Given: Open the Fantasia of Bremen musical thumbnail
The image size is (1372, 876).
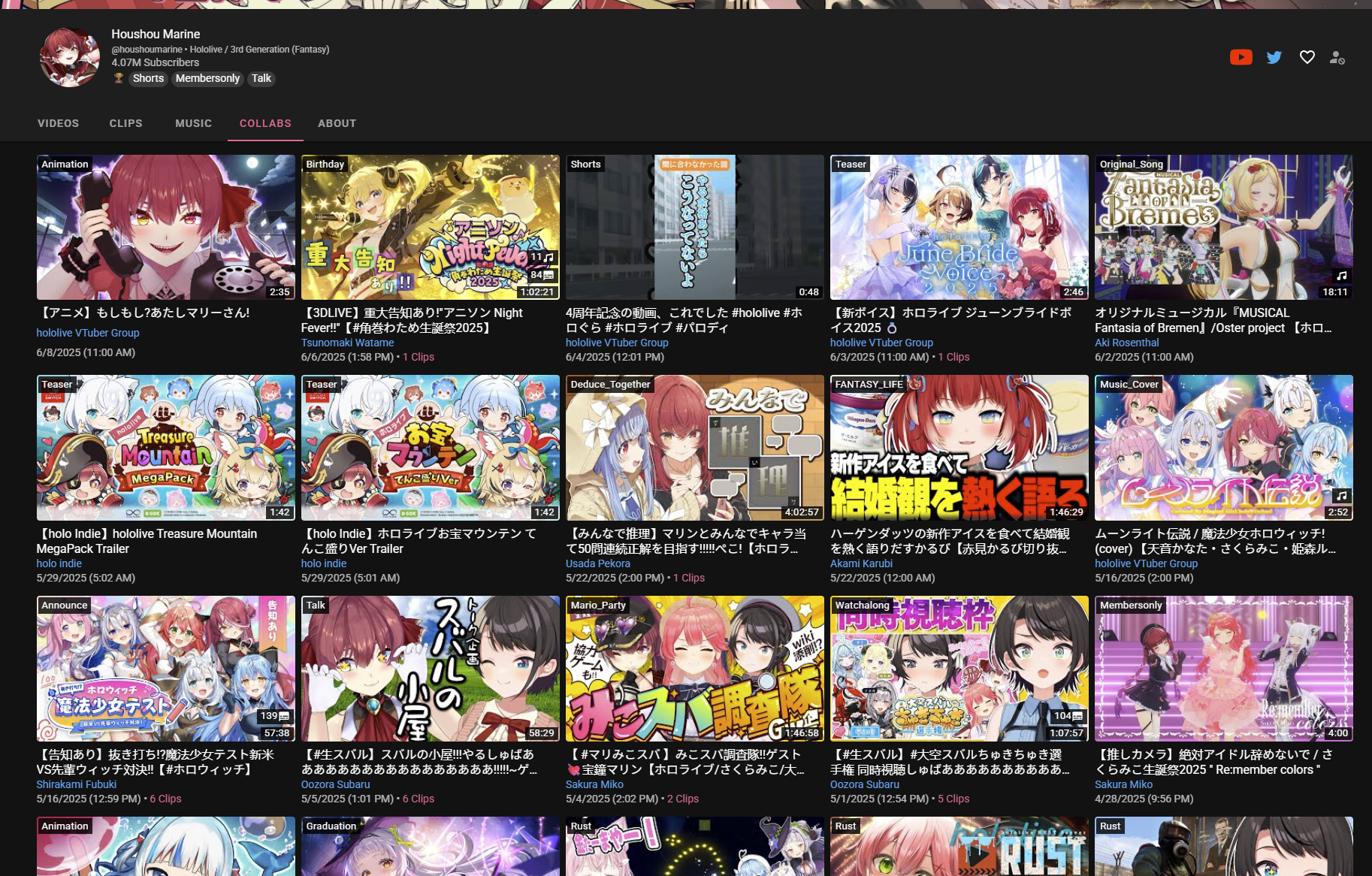Looking at the screenshot, I should [x=1224, y=228].
